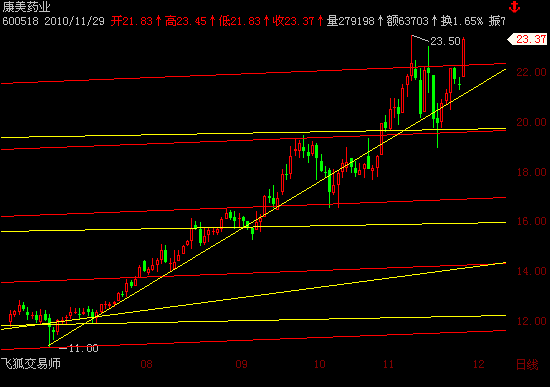The image size is (550, 387).
Task: Click the 量279198 volume field
Action: point(350,21)
